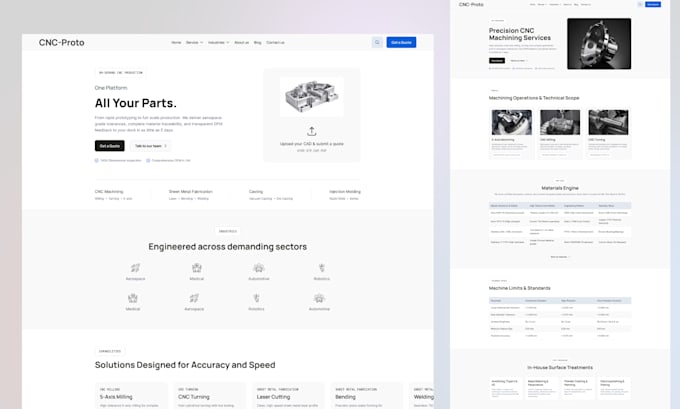
Task: Select the Robotics icon in the second sector row
Action: 256,298
